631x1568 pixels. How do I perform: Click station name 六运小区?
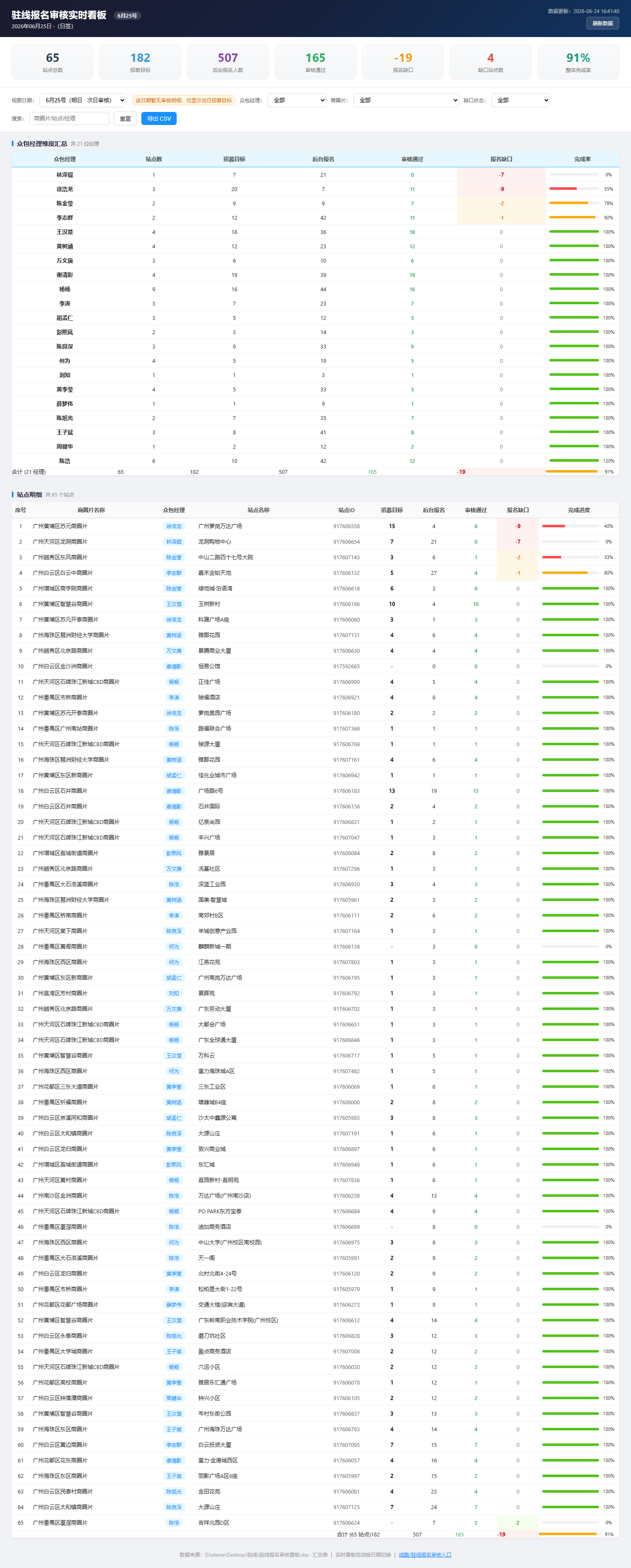209,1366
